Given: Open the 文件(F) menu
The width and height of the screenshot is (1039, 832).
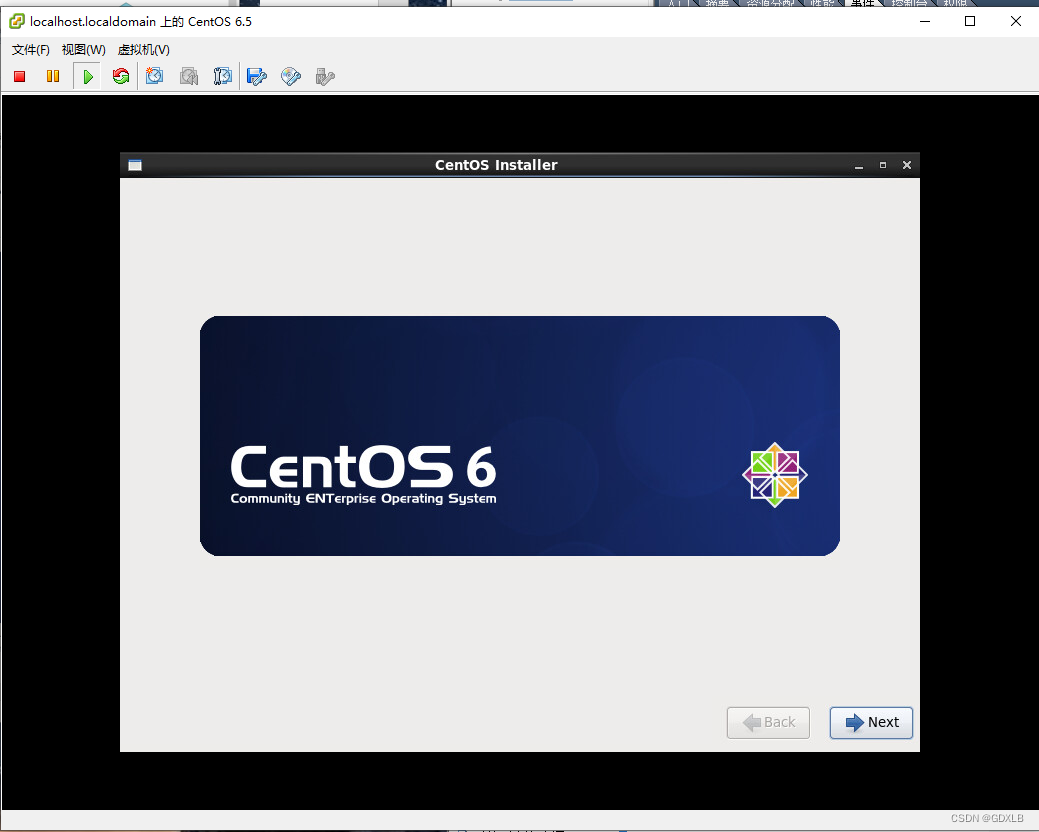Looking at the screenshot, I should 31,50.
